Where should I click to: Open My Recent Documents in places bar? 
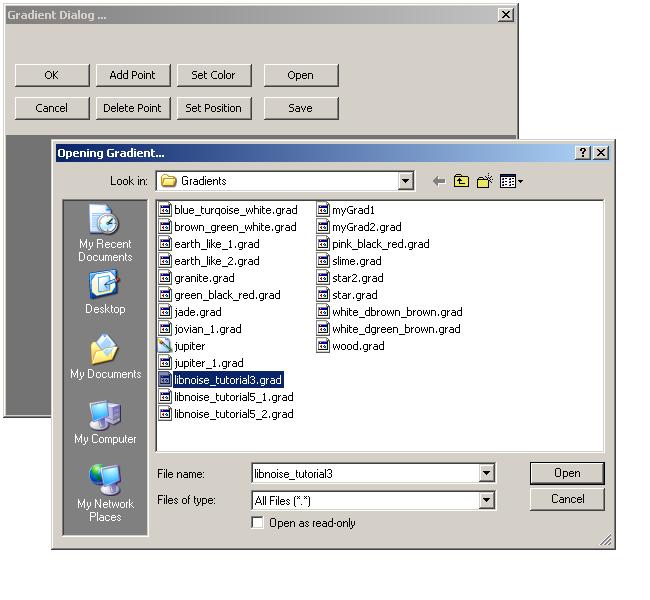point(105,233)
